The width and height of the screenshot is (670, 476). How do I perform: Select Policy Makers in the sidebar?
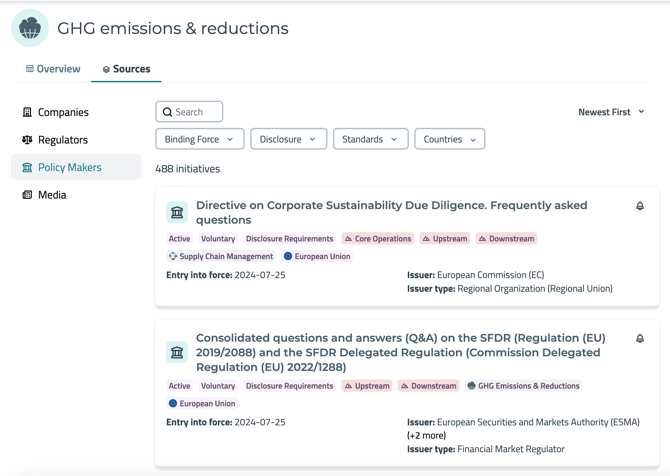(x=69, y=167)
